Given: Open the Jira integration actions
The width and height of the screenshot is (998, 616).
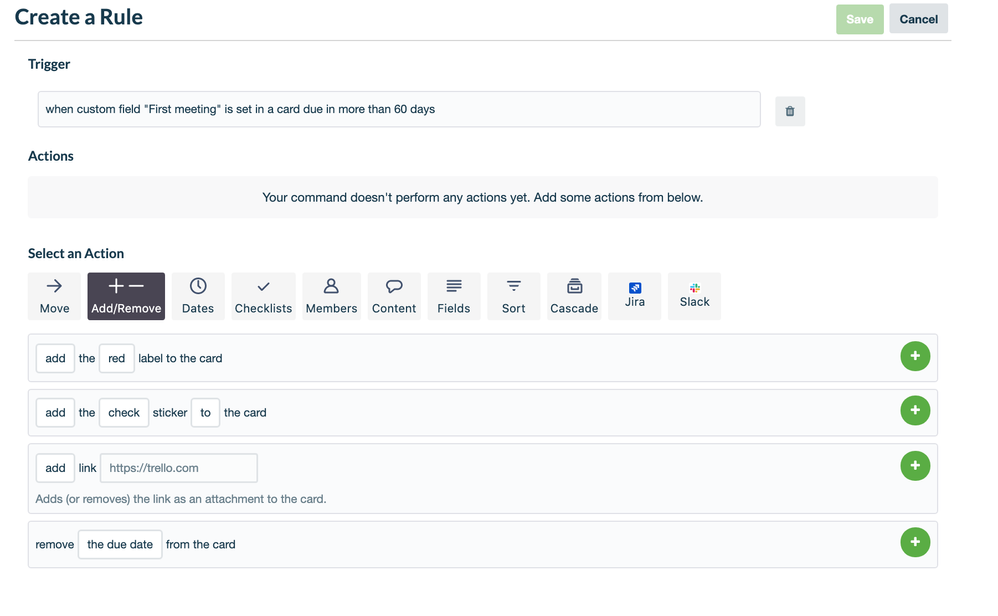Looking at the screenshot, I should (x=634, y=295).
